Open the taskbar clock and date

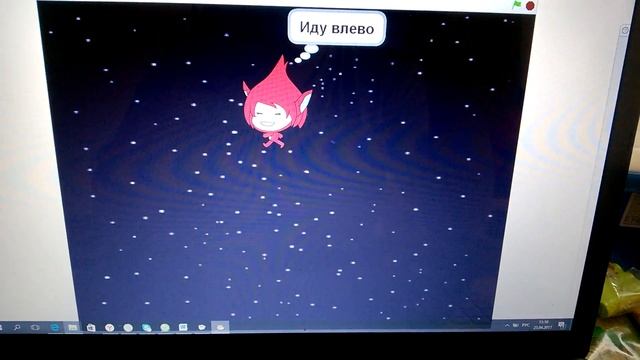point(543,325)
